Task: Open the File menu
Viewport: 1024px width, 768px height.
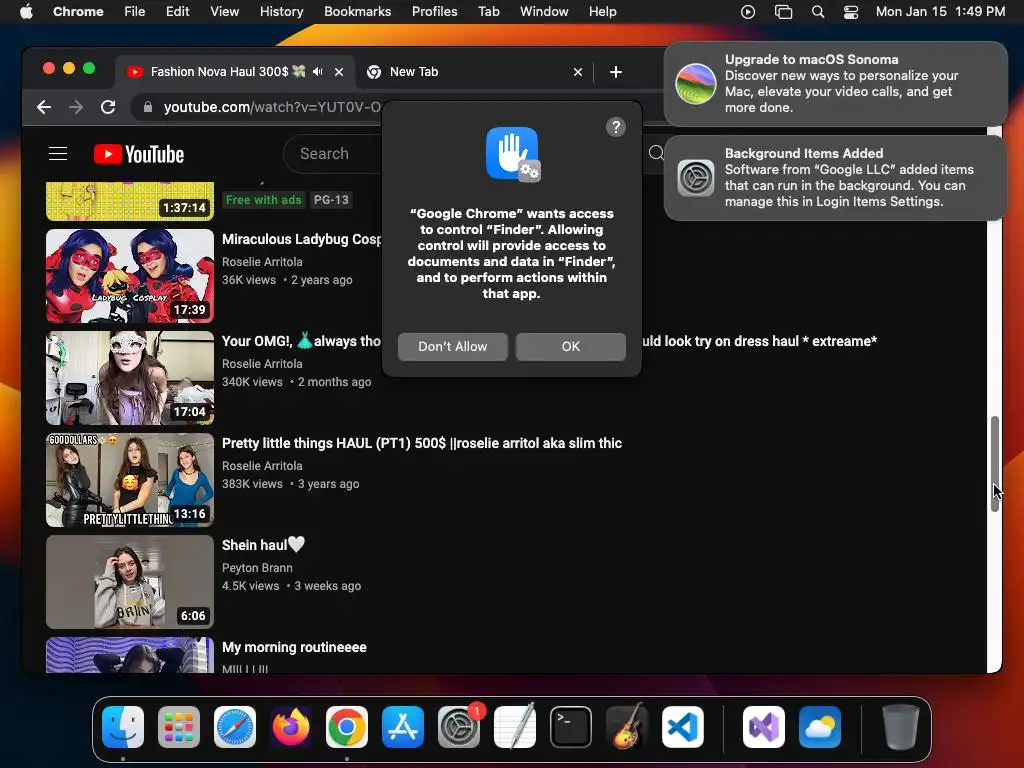Action: [x=135, y=12]
